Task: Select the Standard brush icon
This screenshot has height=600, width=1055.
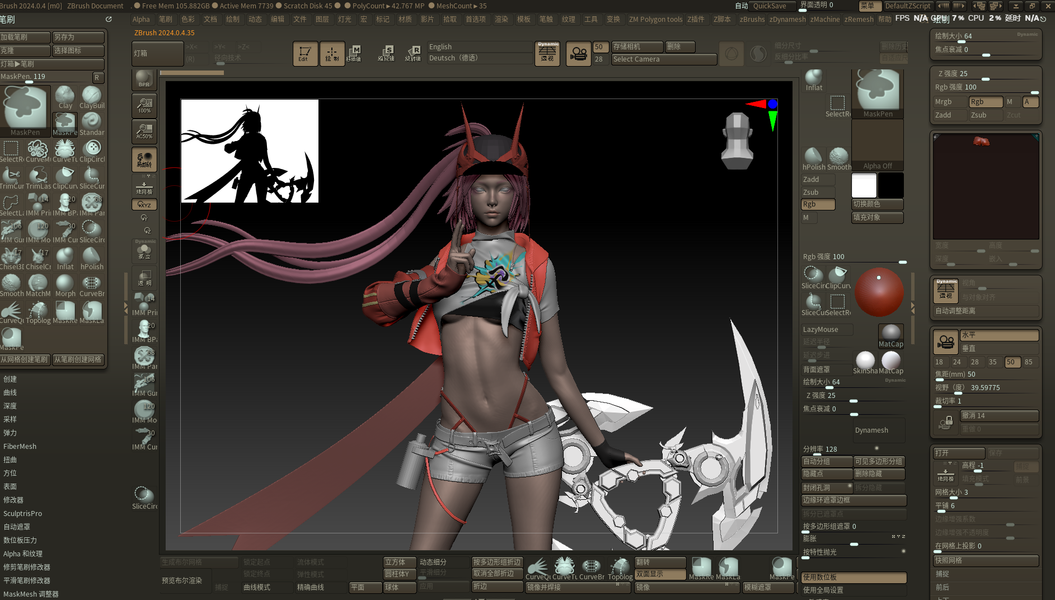Action: coord(92,123)
